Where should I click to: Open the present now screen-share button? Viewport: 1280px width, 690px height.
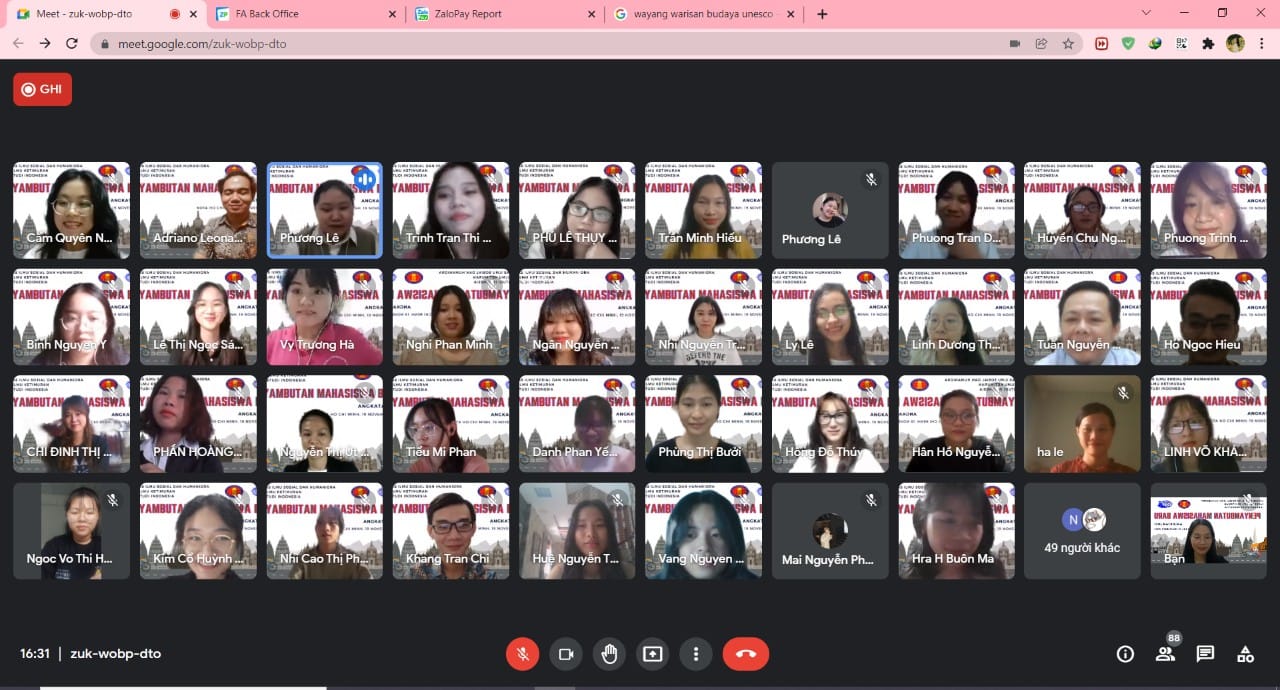coord(652,654)
